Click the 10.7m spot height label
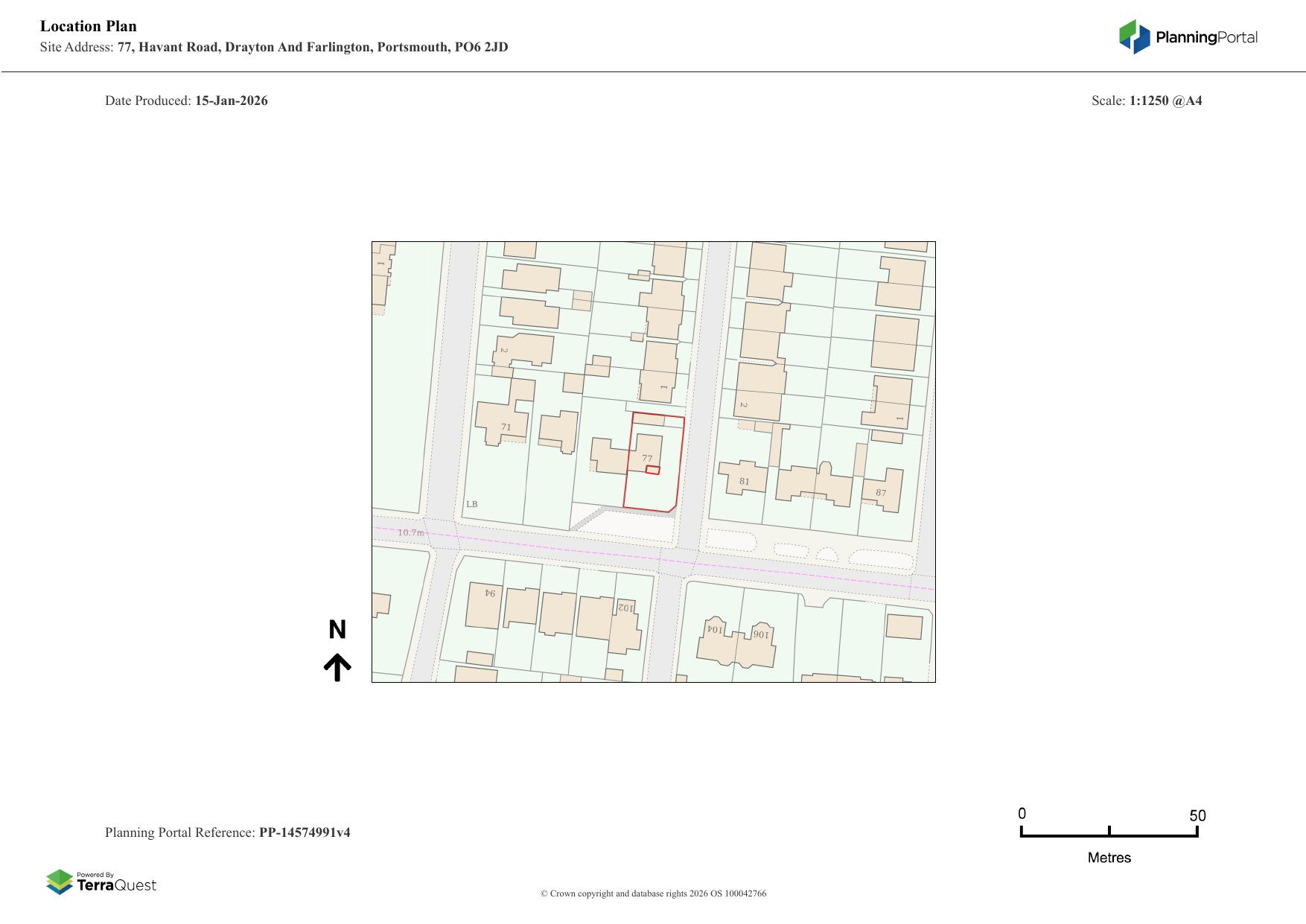 (x=410, y=532)
